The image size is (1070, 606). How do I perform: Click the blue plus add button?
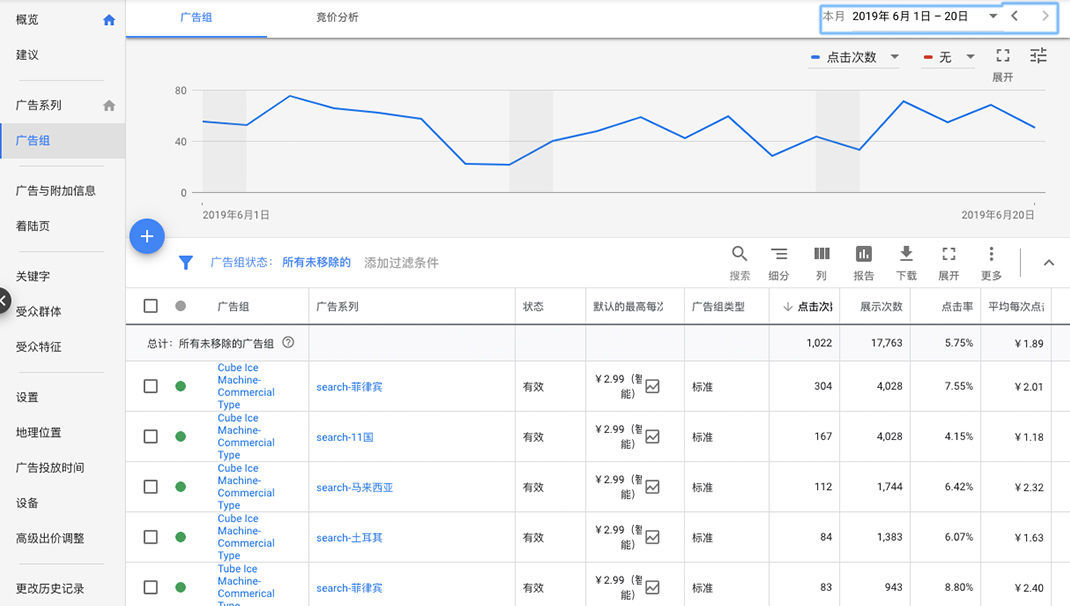click(x=147, y=236)
